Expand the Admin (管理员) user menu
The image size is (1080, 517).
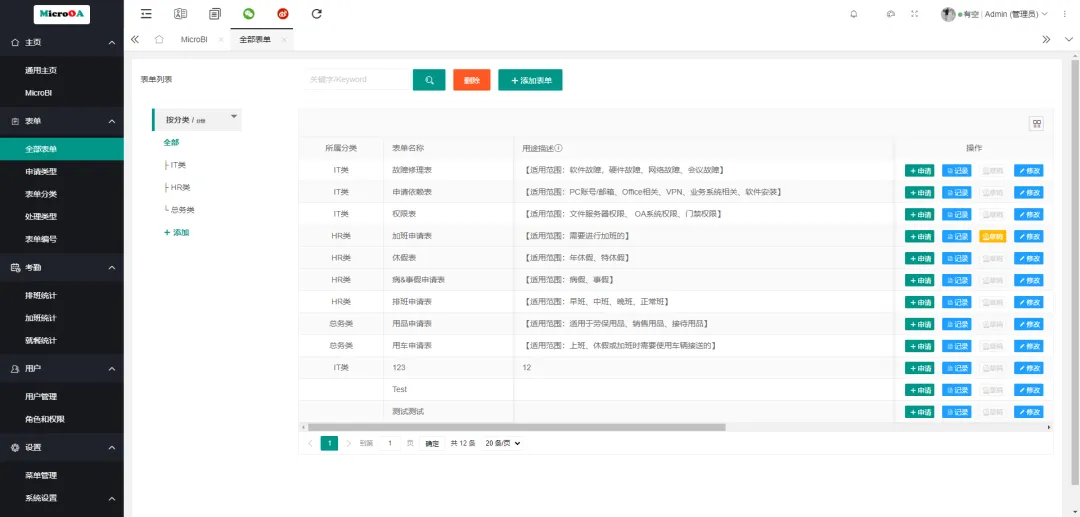[994, 14]
